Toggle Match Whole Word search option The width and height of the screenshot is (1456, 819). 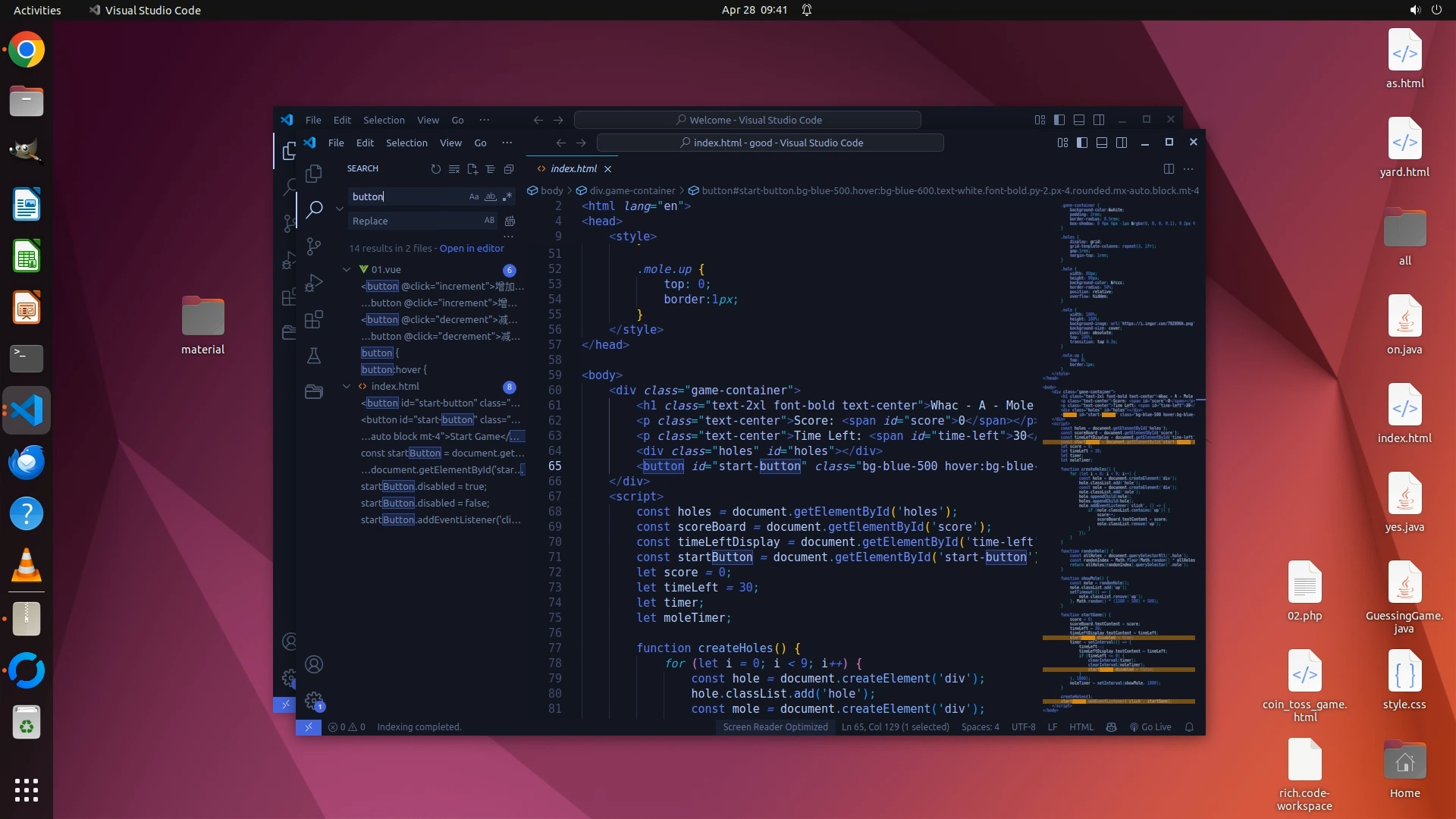point(491,196)
